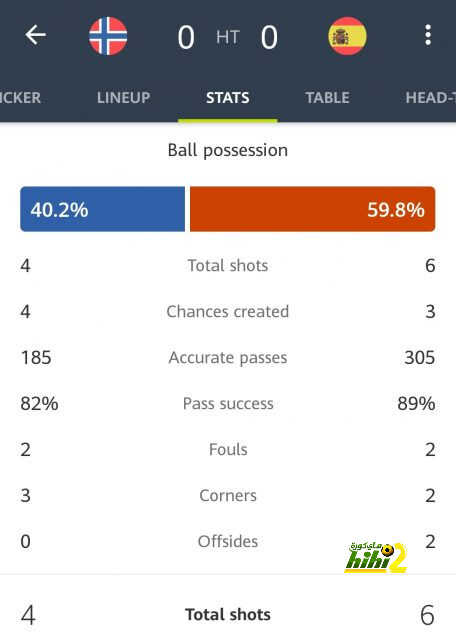Switch to the LINEUP tab
Screen dimensions: 456x640
pyautogui.click(x=123, y=97)
